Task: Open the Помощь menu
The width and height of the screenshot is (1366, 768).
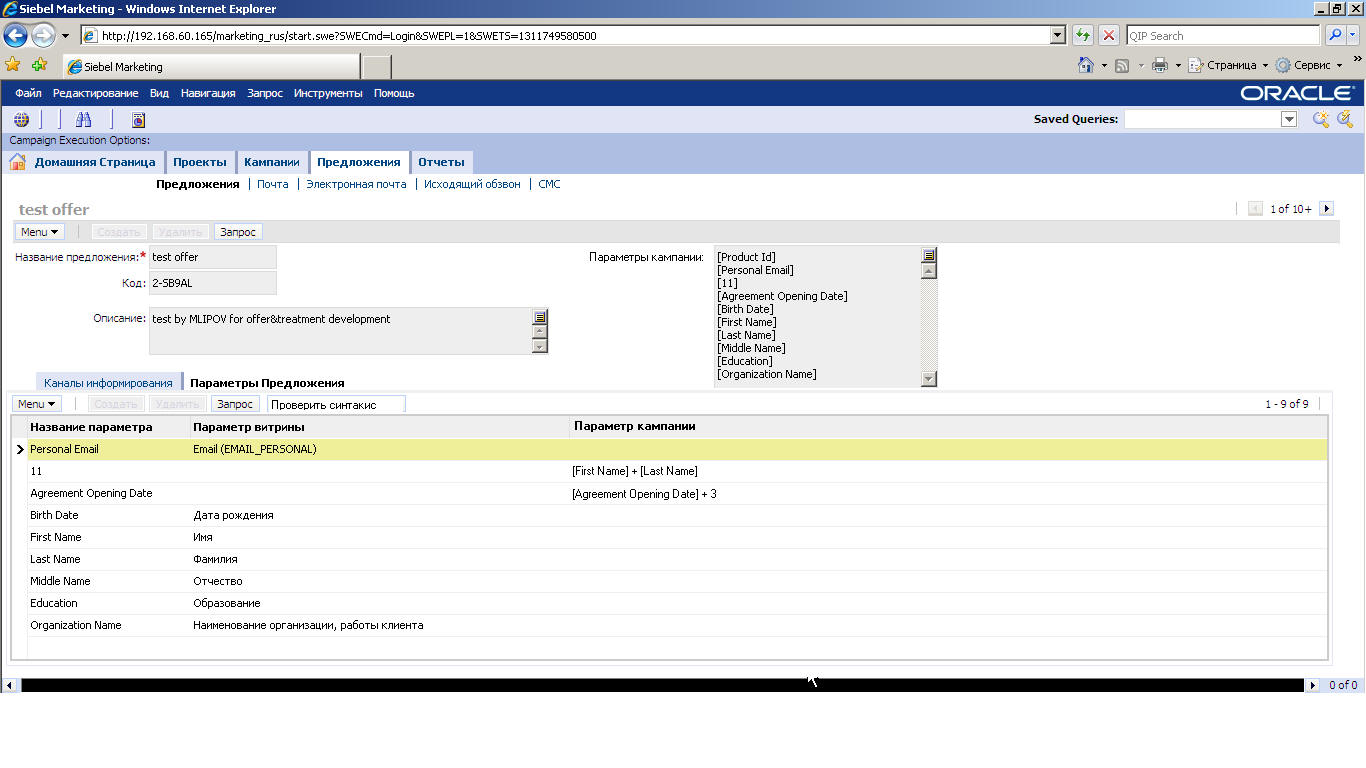Action: (394, 93)
